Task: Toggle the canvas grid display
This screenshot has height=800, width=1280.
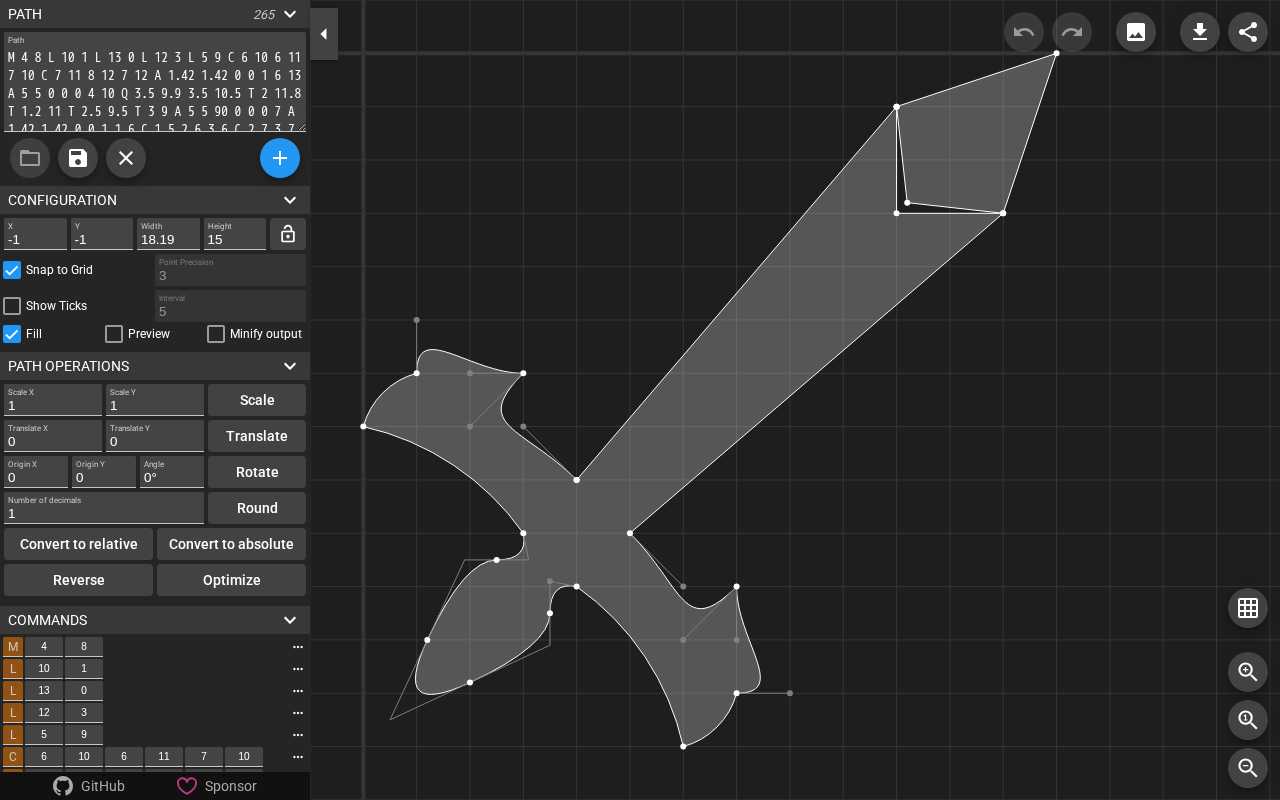Action: (1247, 608)
